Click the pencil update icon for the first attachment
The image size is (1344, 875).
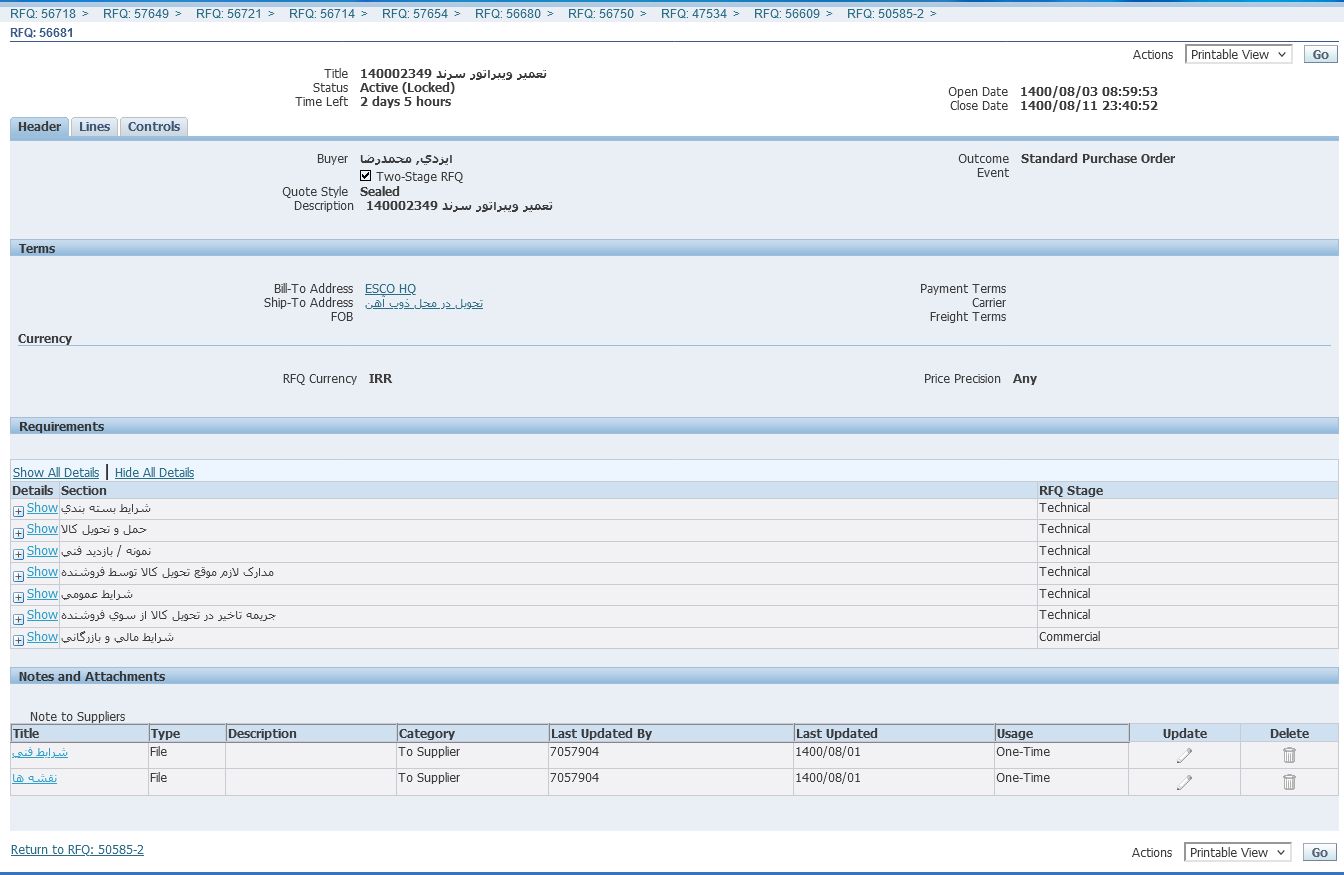(x=1184, y=756)
